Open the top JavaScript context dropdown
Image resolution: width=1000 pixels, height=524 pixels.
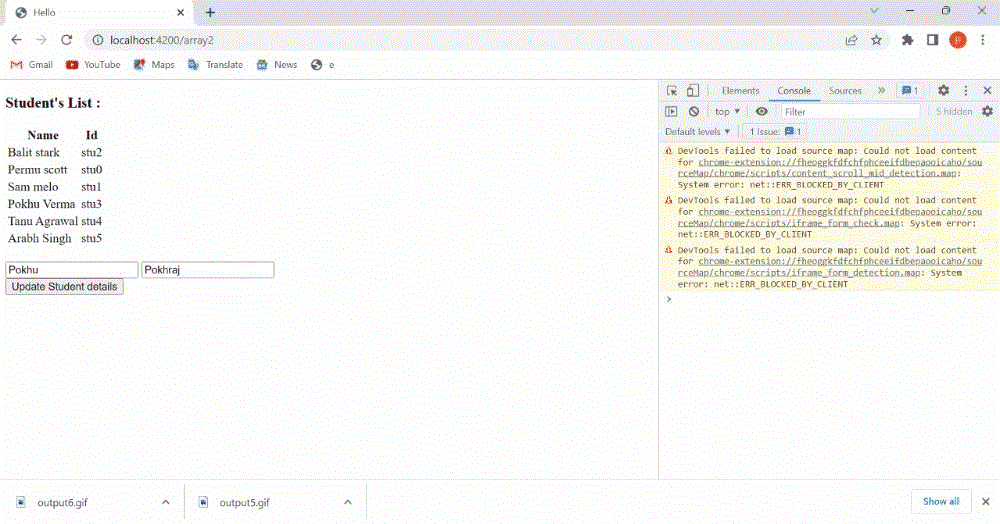[x=727, y=112]
